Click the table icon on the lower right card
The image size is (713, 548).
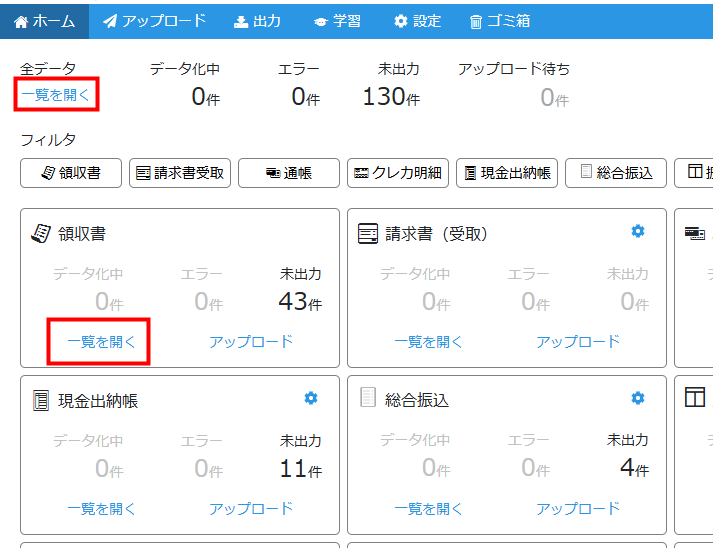point(695,397)
